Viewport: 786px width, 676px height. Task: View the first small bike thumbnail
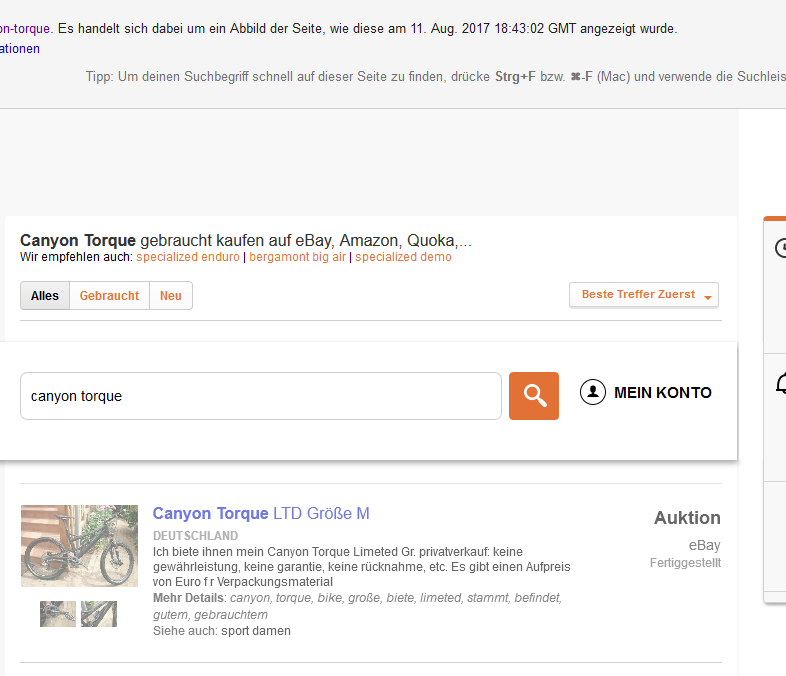58,614
